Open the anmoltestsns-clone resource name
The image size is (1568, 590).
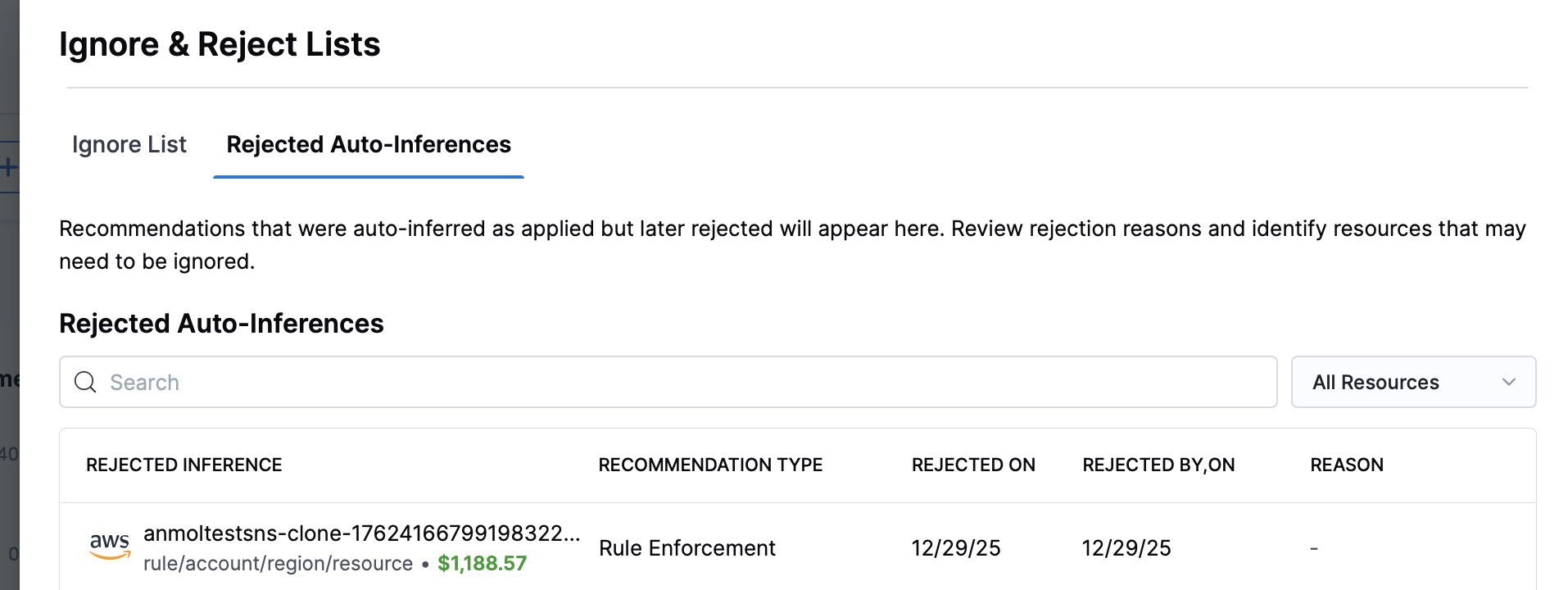pos(361,533)
